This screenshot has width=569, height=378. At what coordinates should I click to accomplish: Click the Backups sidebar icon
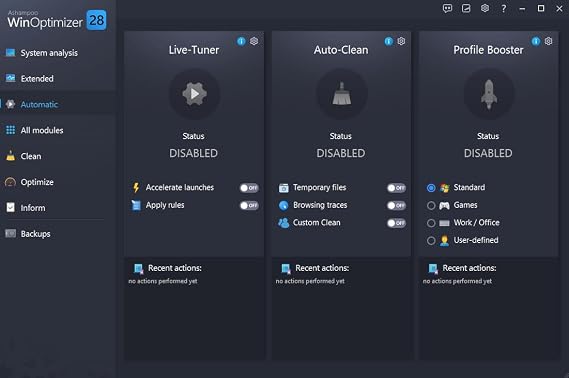click(11, 233)
